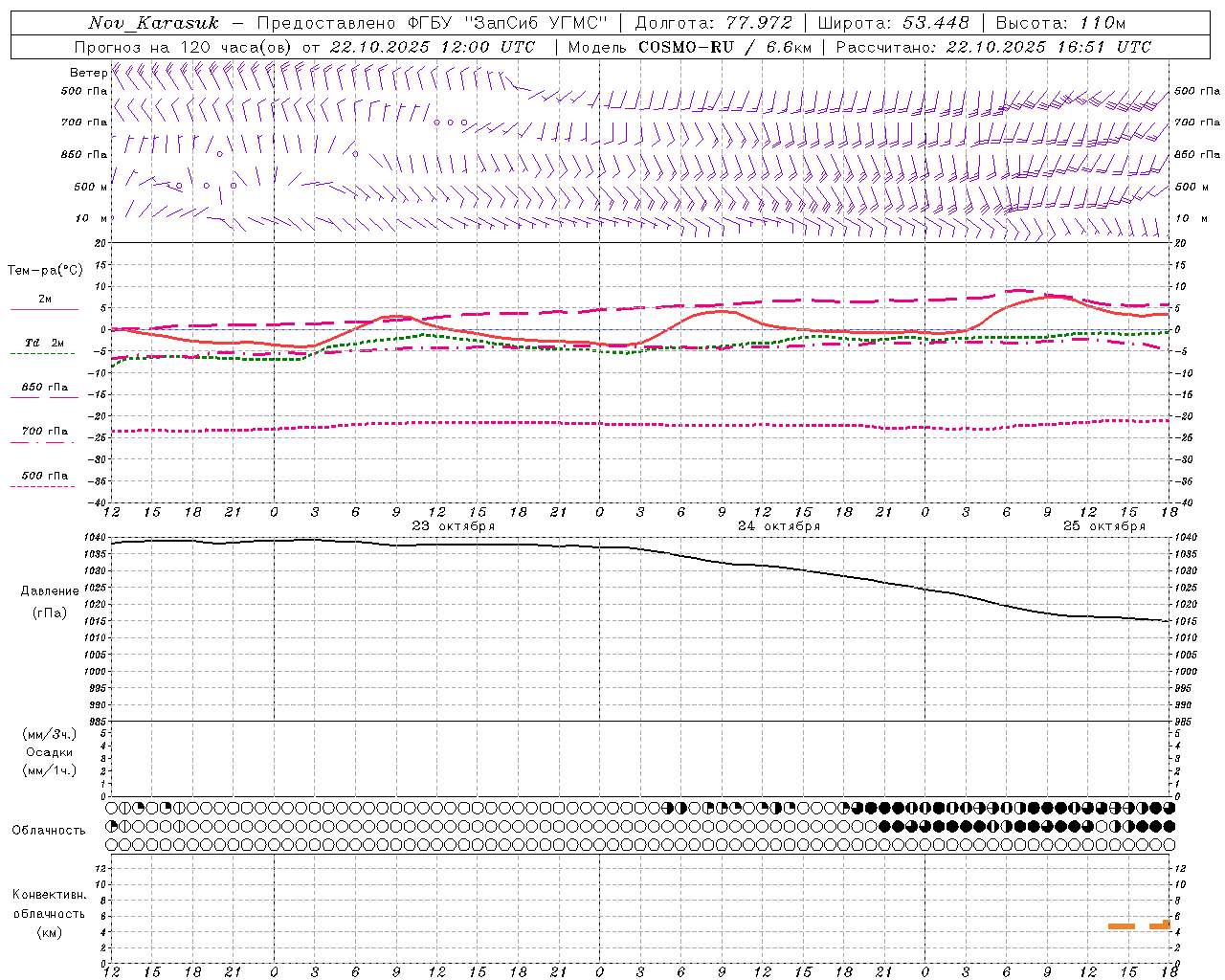The height and width of the screenshot is (980, 1225).
Task: Click the (км) unit label for convective cloudiness
Action: tap(50, 932)
